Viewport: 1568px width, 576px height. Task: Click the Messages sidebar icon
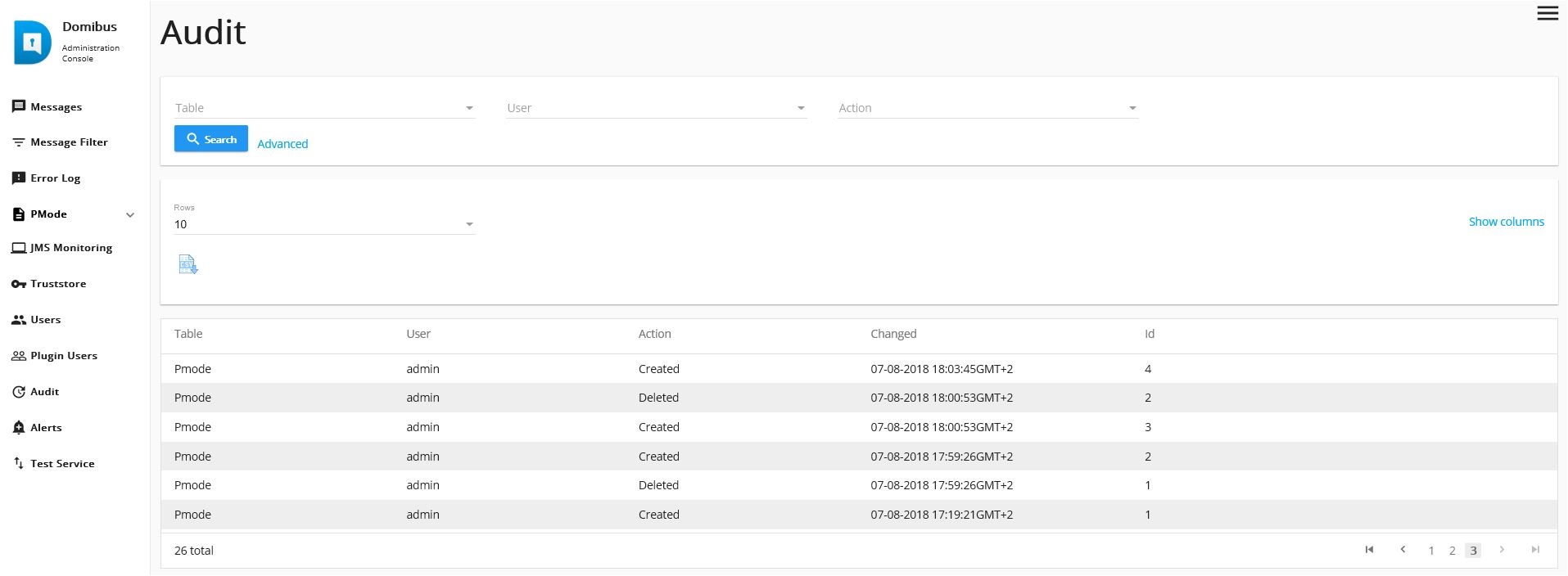click(x=19, y=106)
